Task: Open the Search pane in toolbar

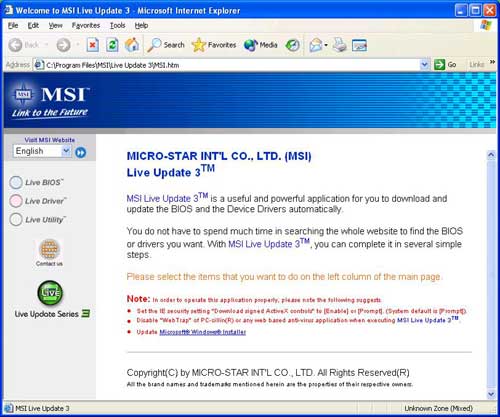Action: pyautogui.click(x=166, y=45)
